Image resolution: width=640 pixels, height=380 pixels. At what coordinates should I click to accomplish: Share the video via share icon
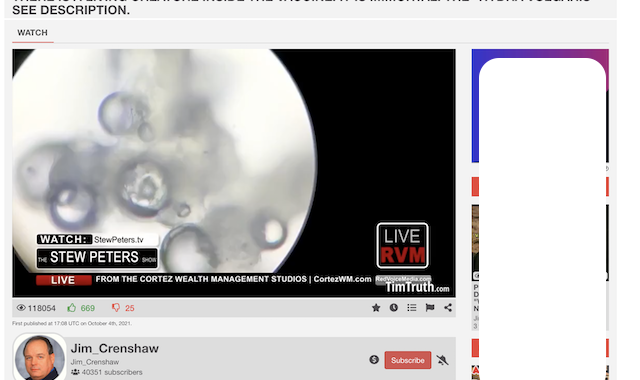click(448, 308)
